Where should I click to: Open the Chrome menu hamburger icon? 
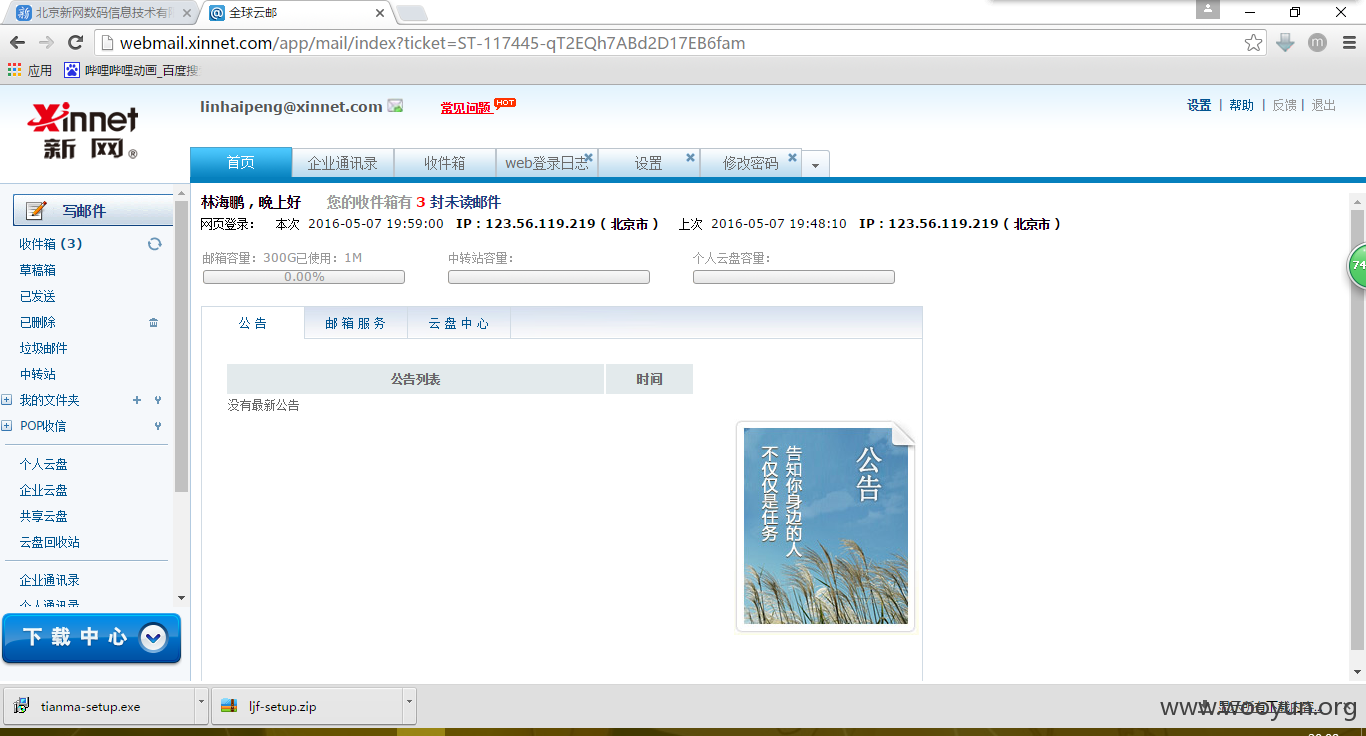[1348, 43]
